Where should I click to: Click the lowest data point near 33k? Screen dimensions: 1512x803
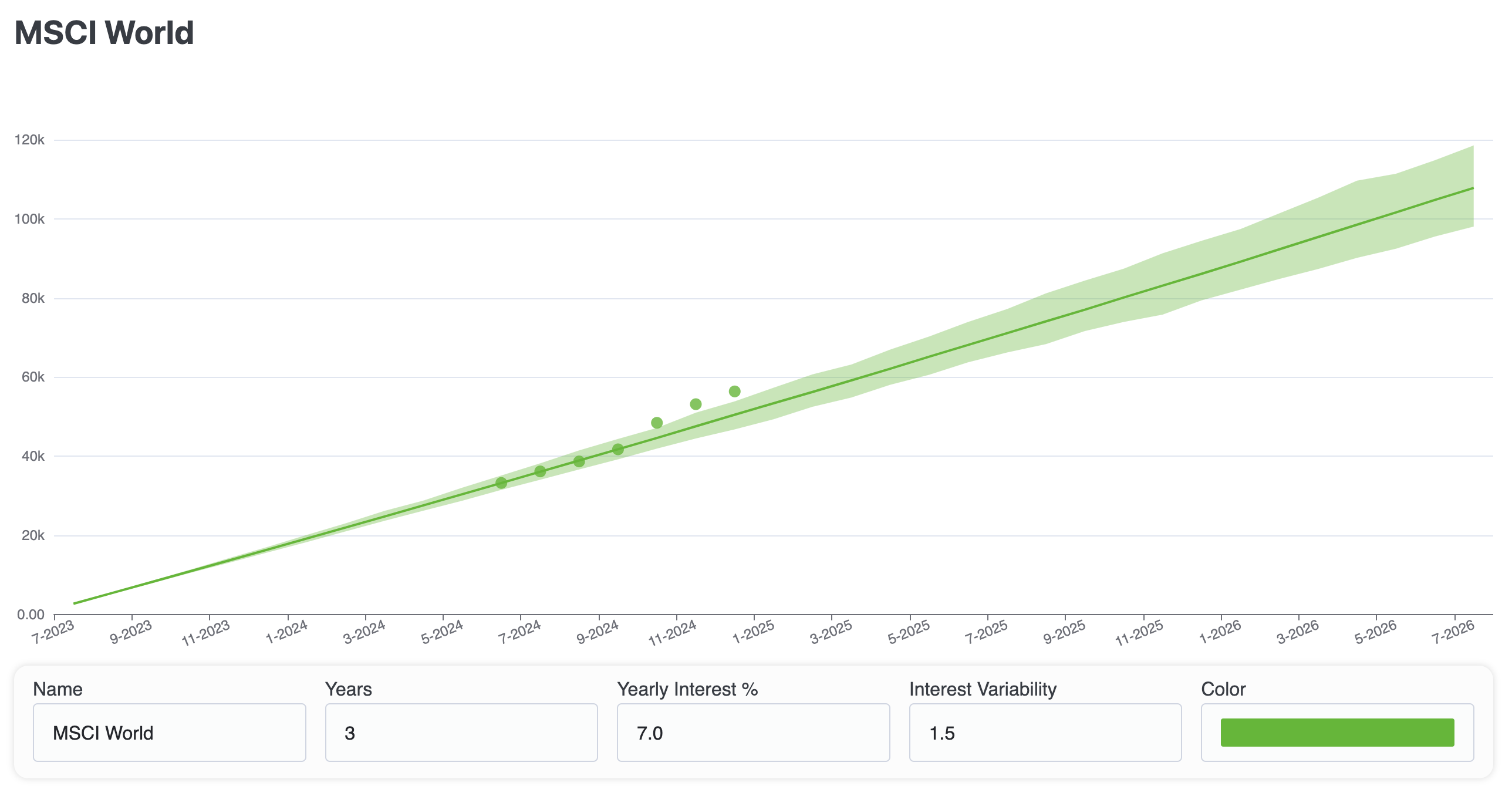point(501,483)
